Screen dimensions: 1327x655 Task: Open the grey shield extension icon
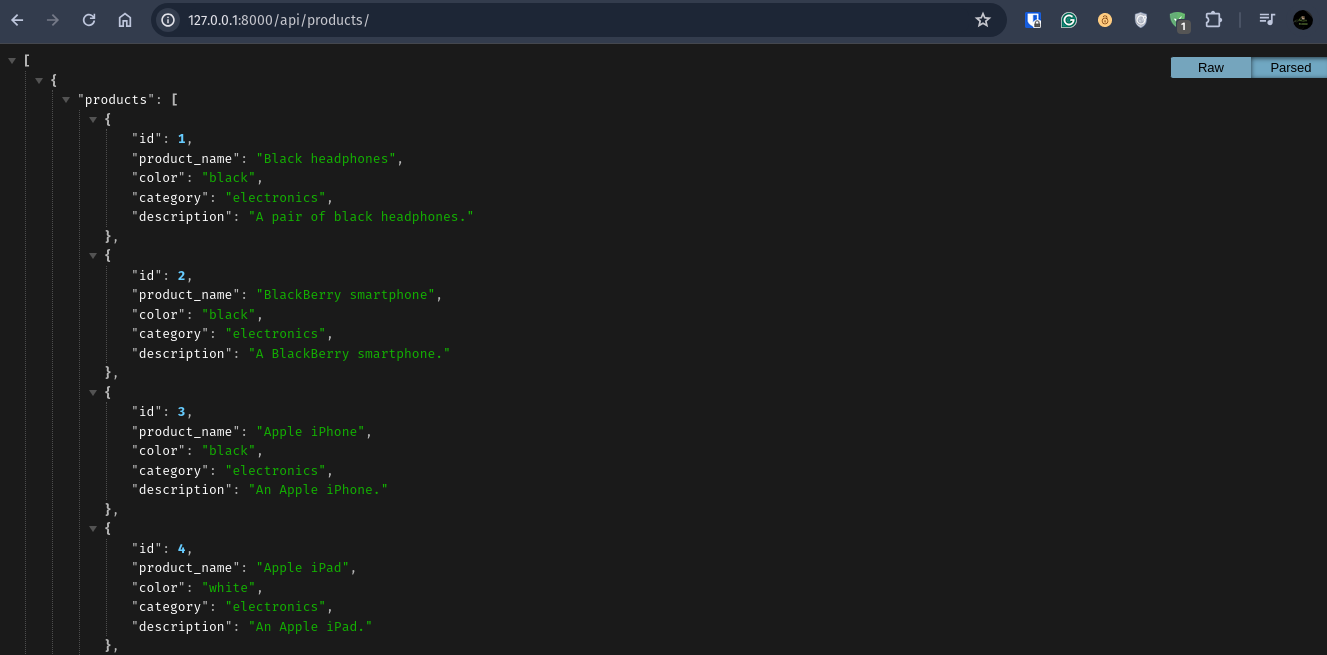click(x=1141, y=20)
